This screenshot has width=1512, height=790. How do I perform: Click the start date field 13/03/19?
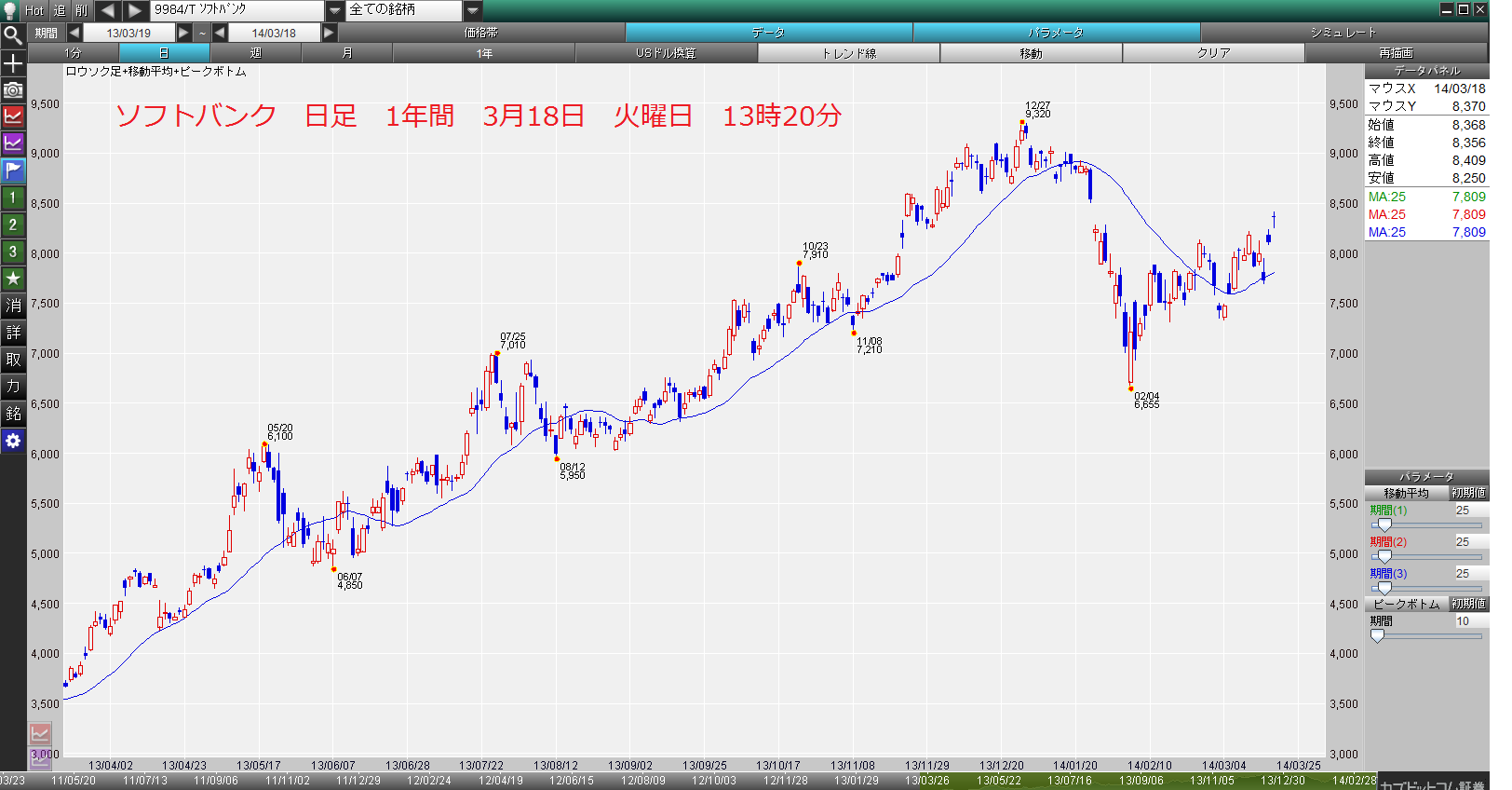click(x=128, y=33)
